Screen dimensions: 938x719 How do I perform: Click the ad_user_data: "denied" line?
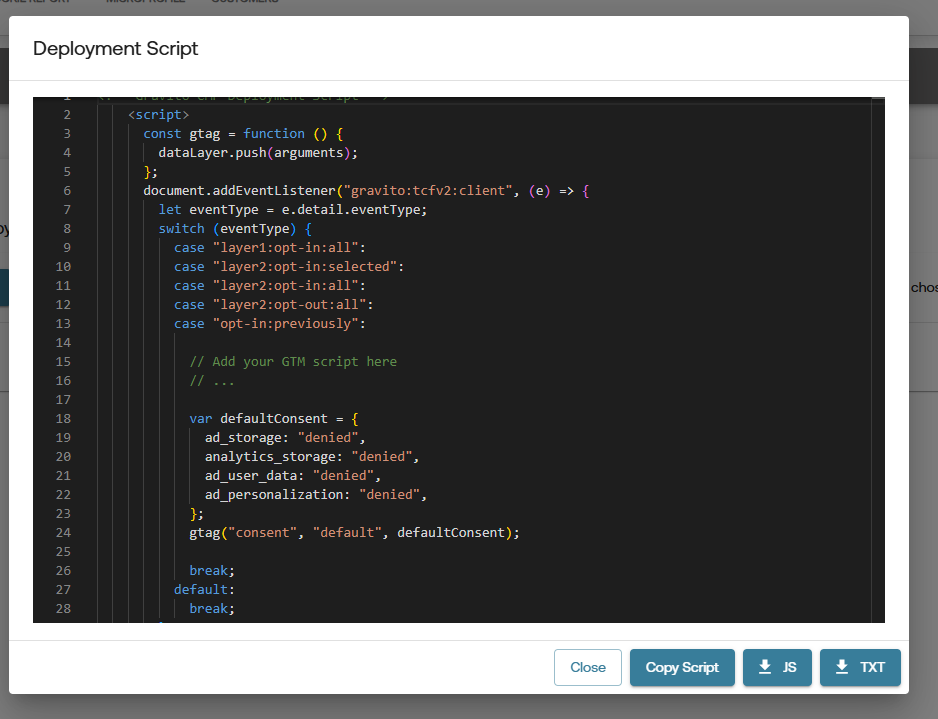point(293,476)
